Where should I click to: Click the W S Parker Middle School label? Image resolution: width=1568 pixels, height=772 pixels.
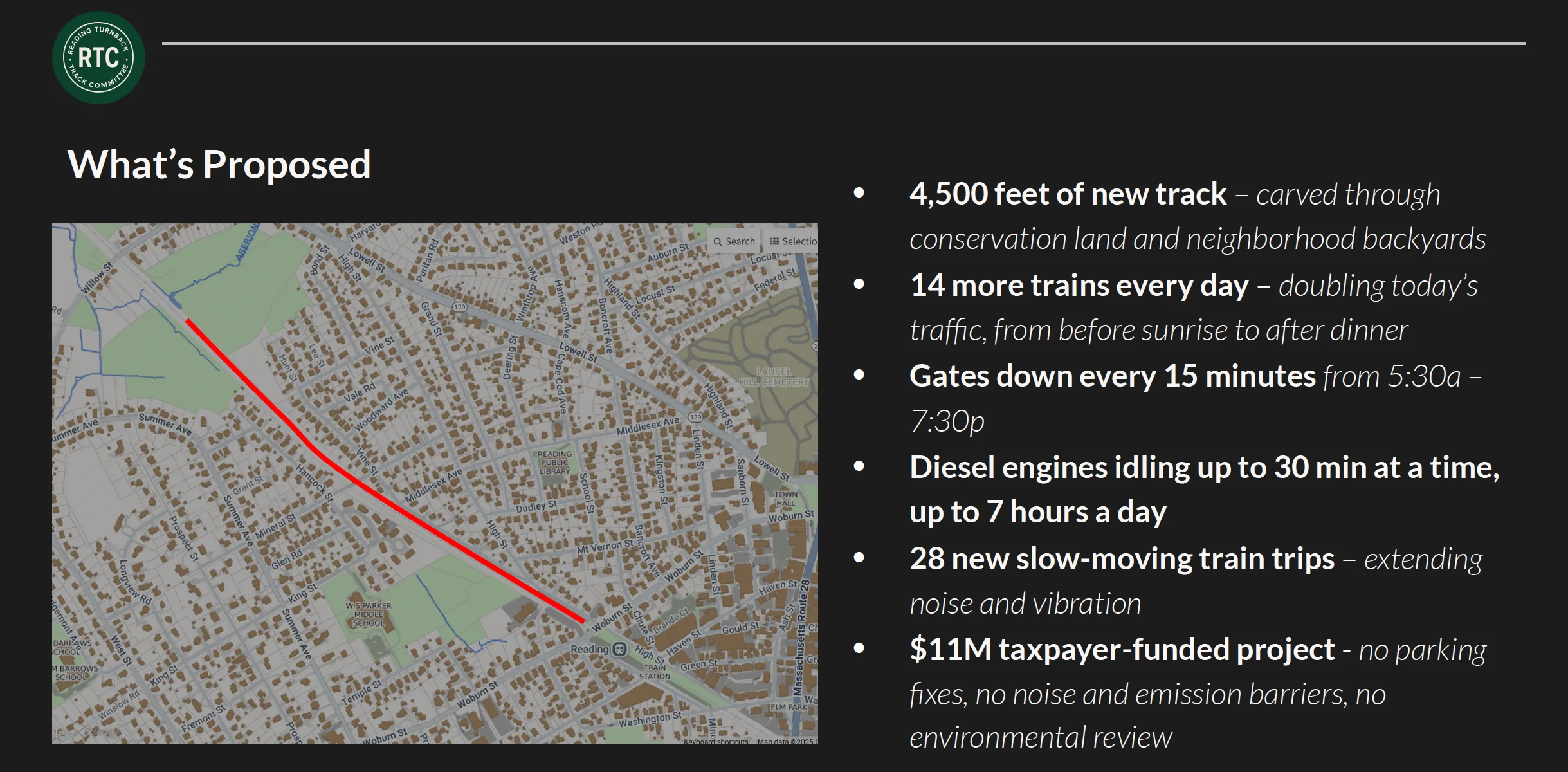coord(369,614)
